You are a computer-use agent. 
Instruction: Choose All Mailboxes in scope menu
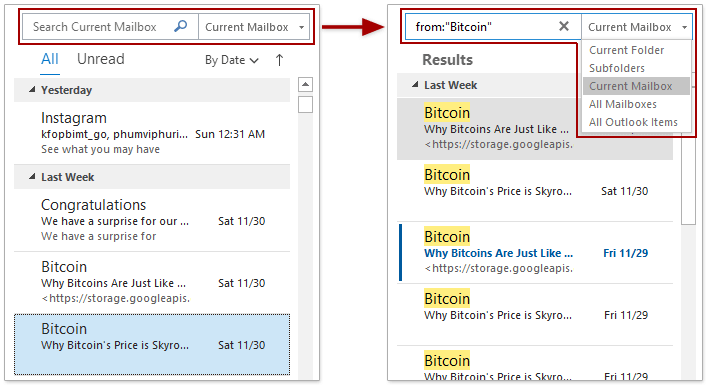pos(623,104)
